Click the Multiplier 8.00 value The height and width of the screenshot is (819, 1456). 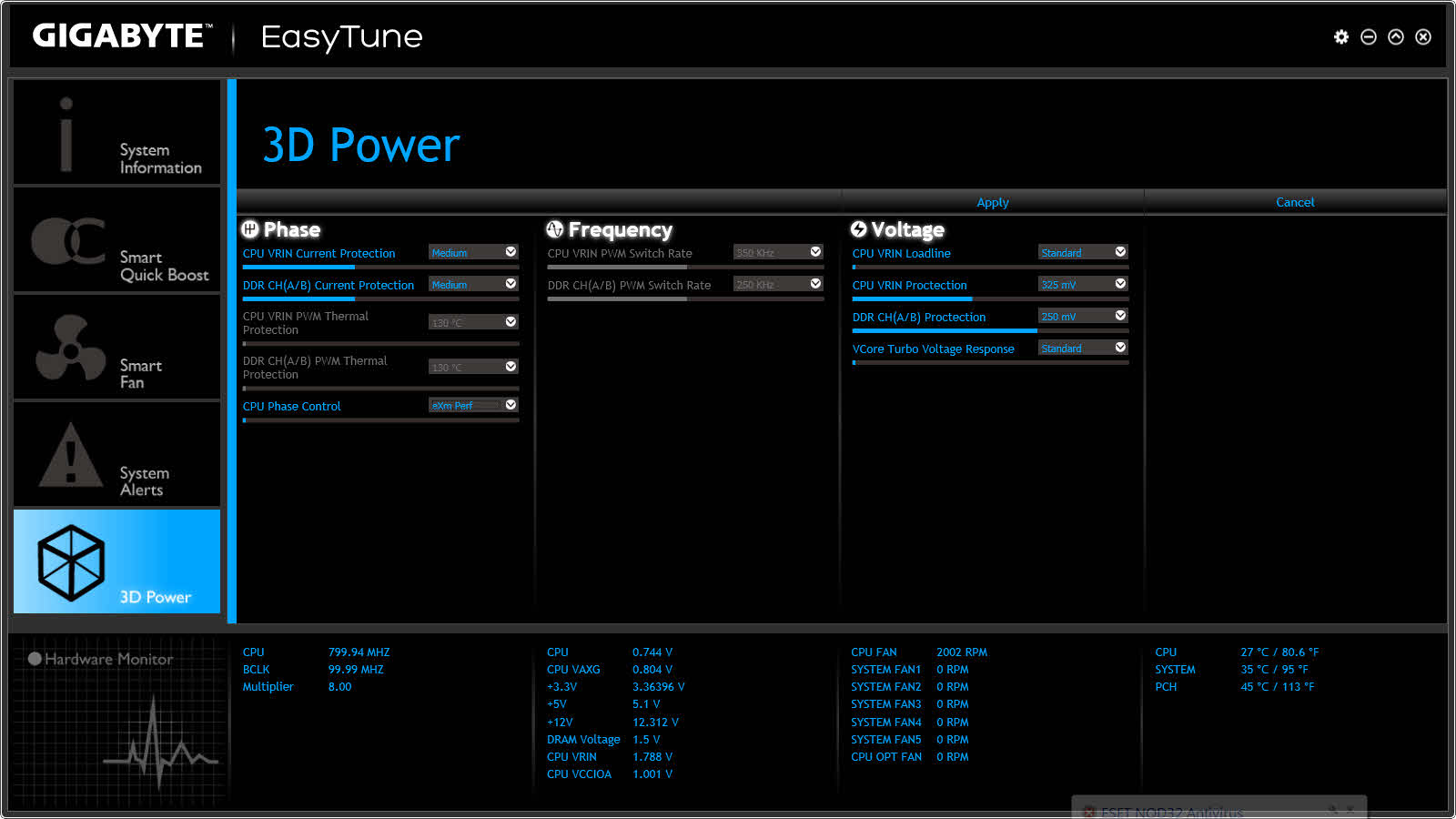pos(339,687)
